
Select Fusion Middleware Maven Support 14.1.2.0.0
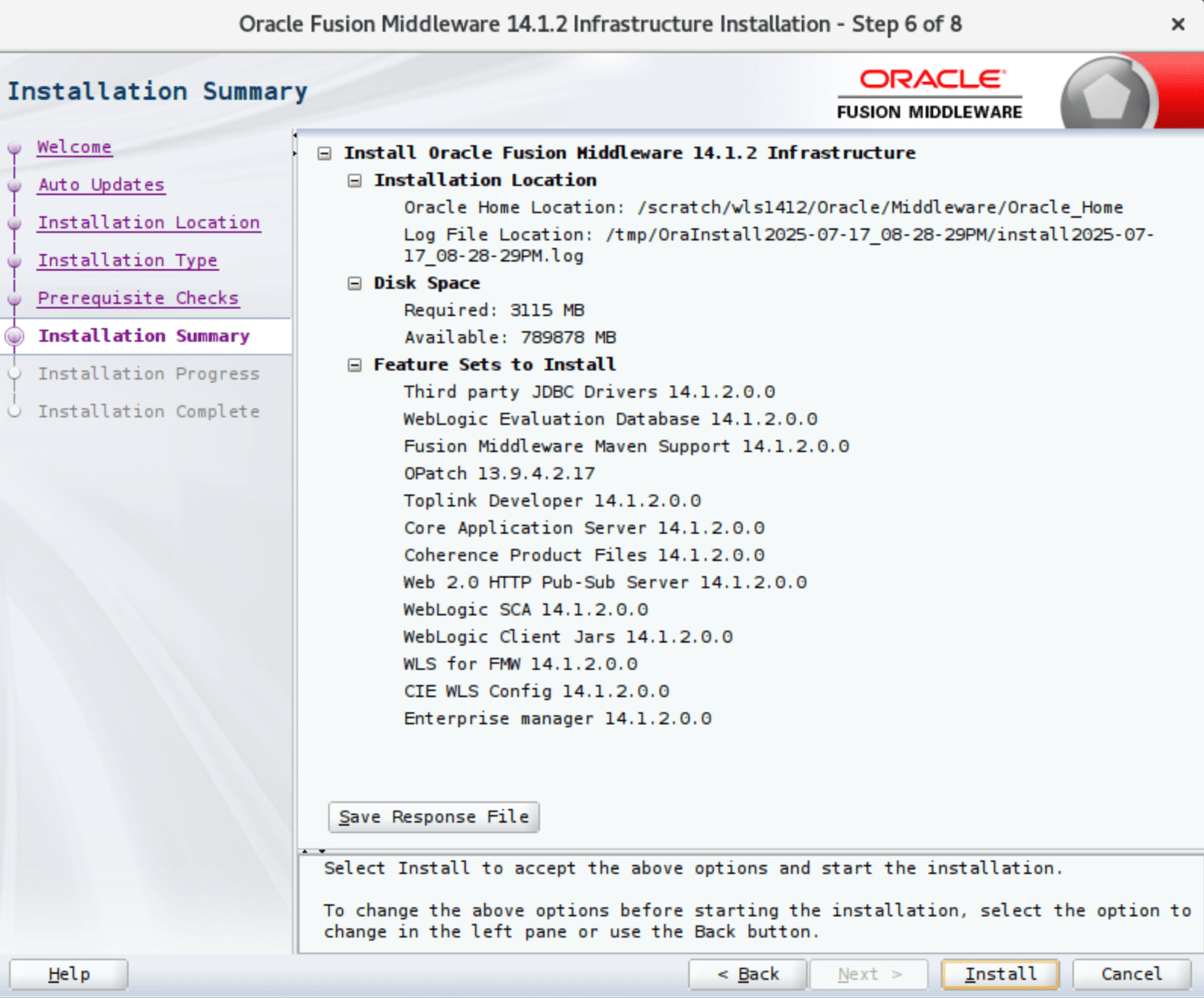point(627,447)
